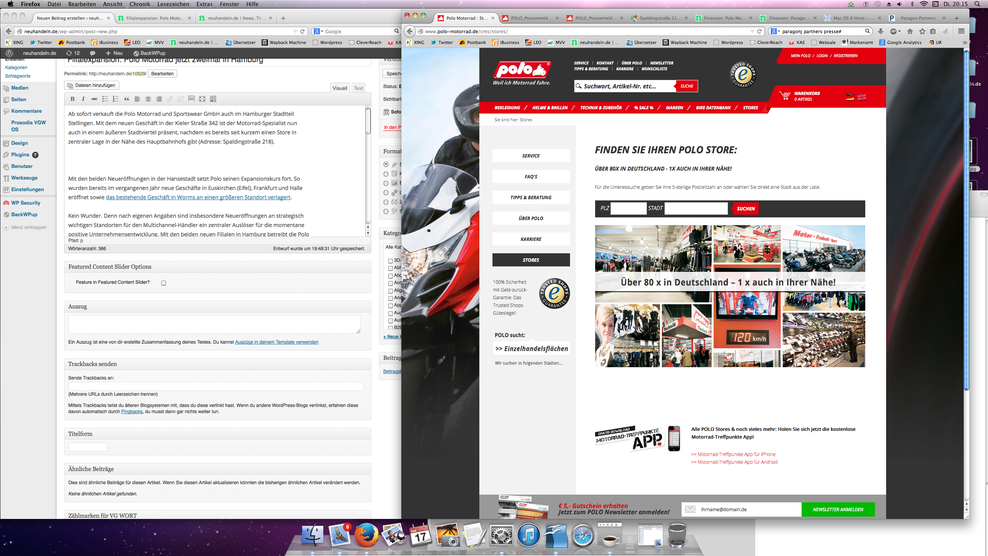This screenshot has height=556, width=988.
Task: Click Auszug excerpt text area
Action: (214, 324)
